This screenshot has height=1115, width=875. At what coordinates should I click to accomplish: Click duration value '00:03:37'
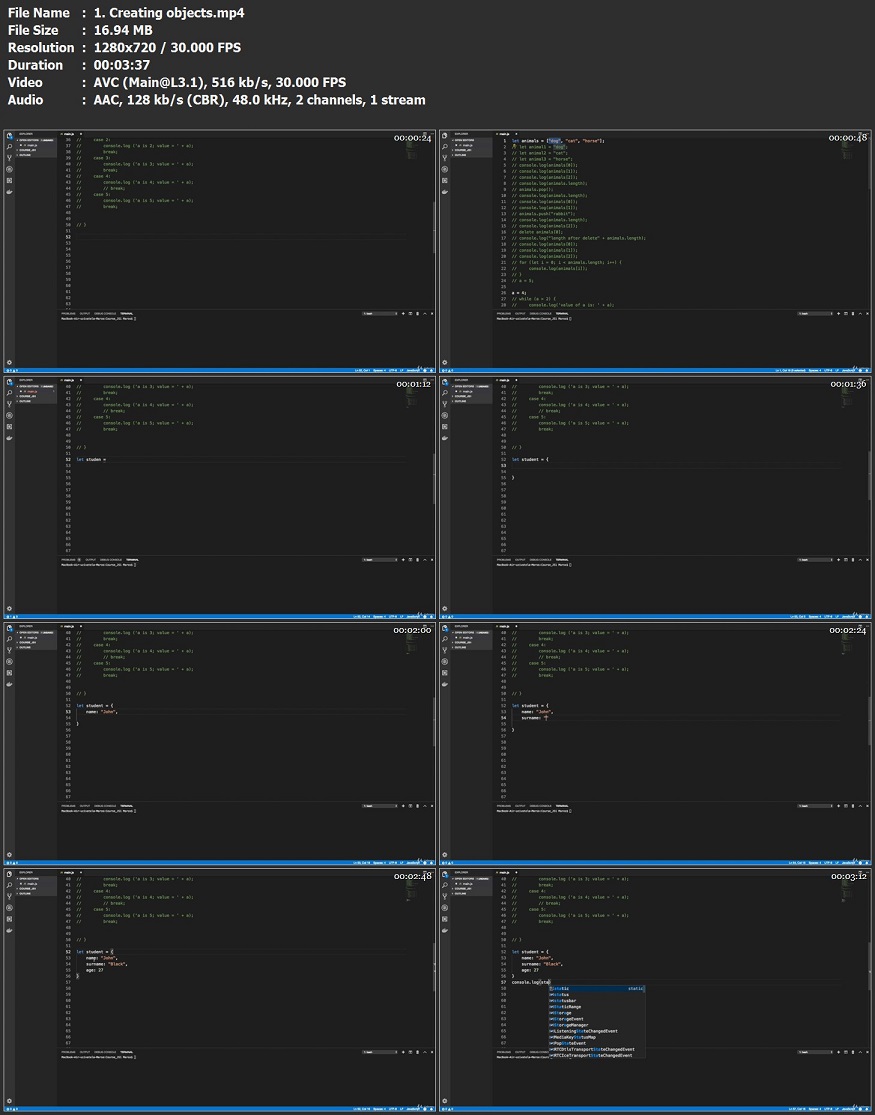tap(122, 65)
